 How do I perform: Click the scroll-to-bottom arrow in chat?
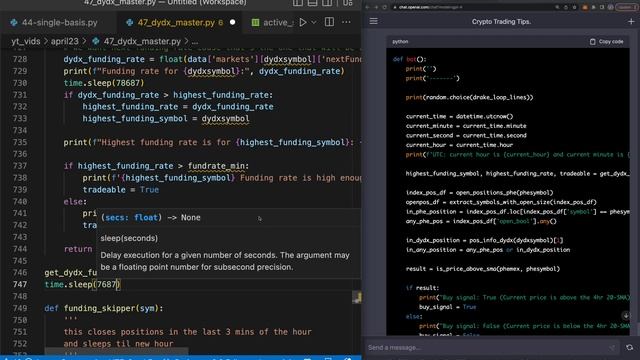[x=626, y=316]
